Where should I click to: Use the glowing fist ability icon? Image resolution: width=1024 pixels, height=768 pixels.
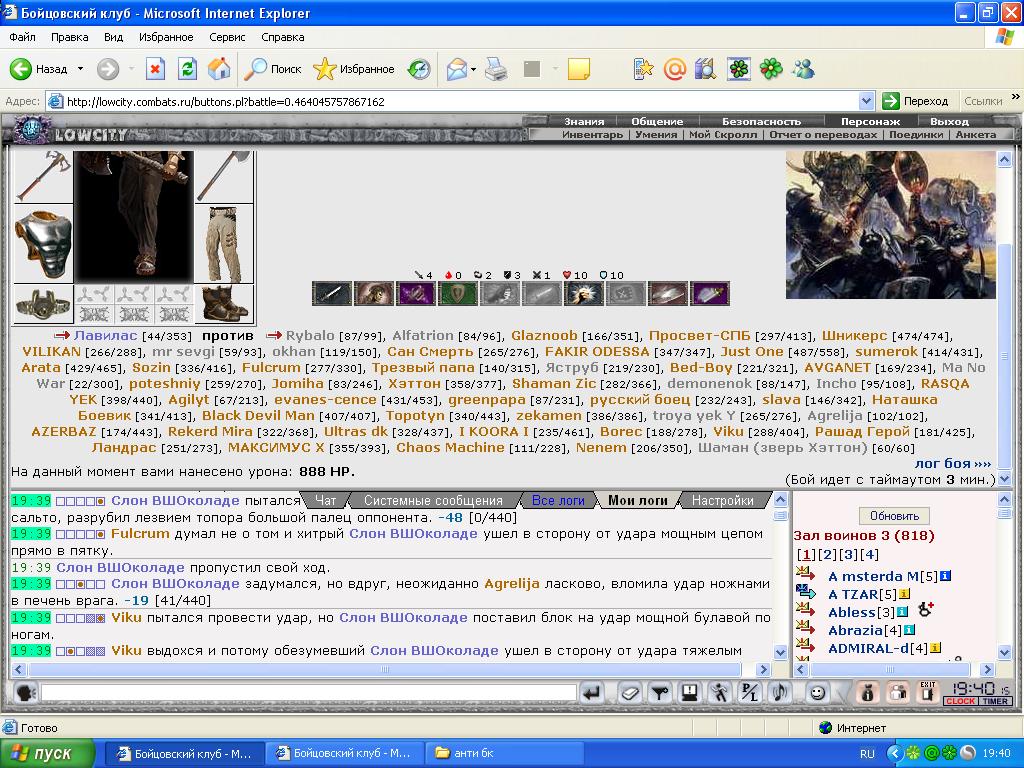[584, 294]
